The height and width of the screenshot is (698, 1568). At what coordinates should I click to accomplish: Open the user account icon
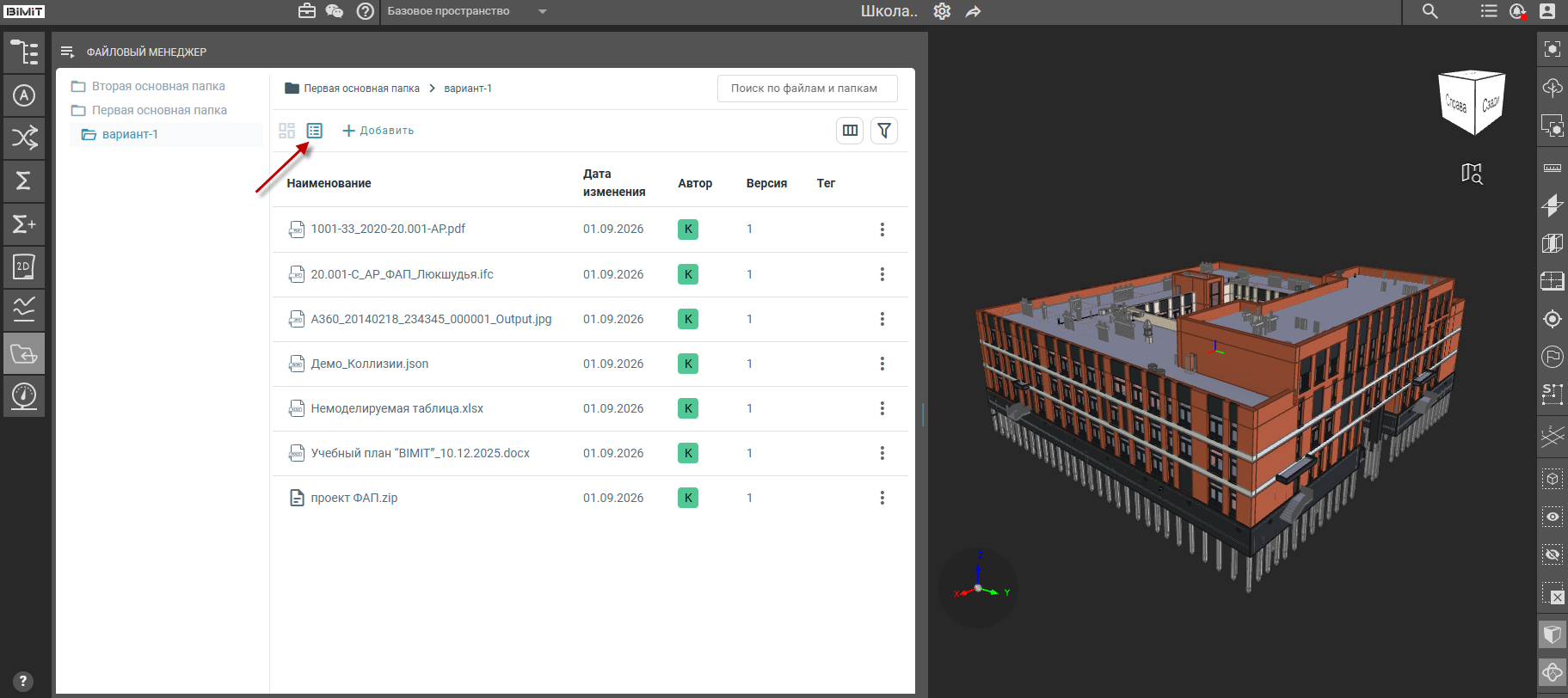pos(1547,11)
